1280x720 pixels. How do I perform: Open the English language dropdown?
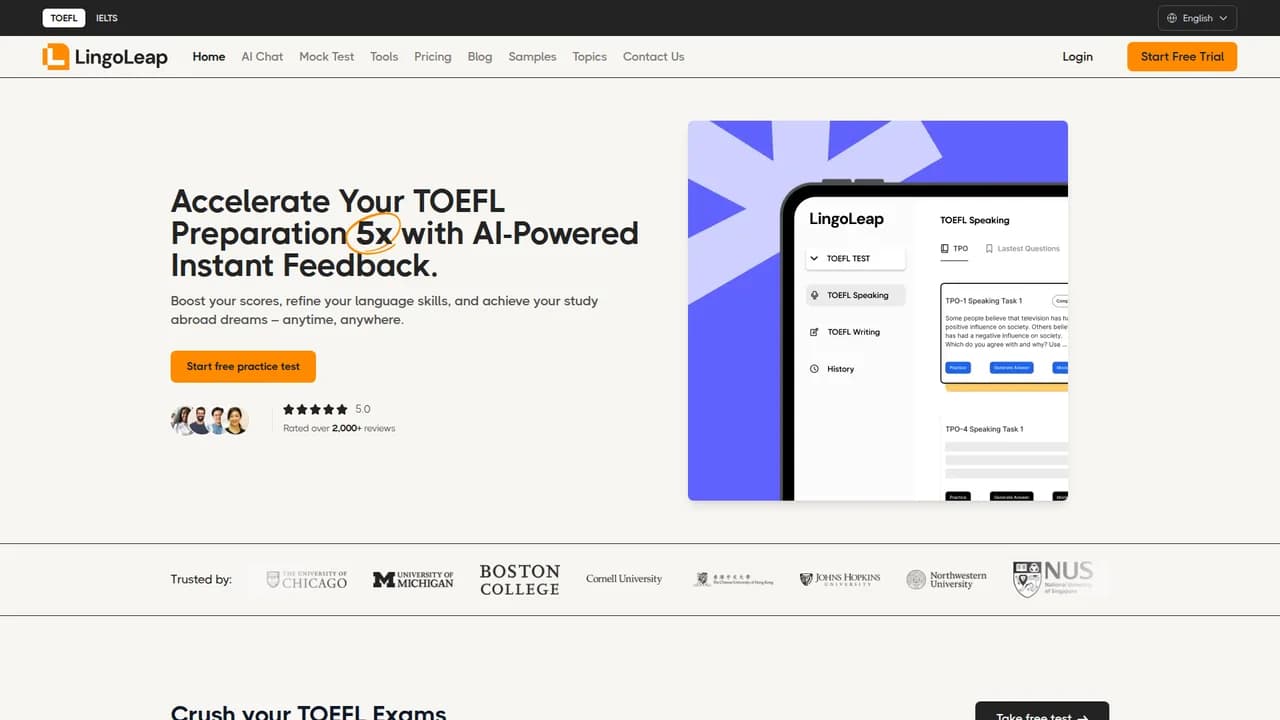pos(1197,18)
